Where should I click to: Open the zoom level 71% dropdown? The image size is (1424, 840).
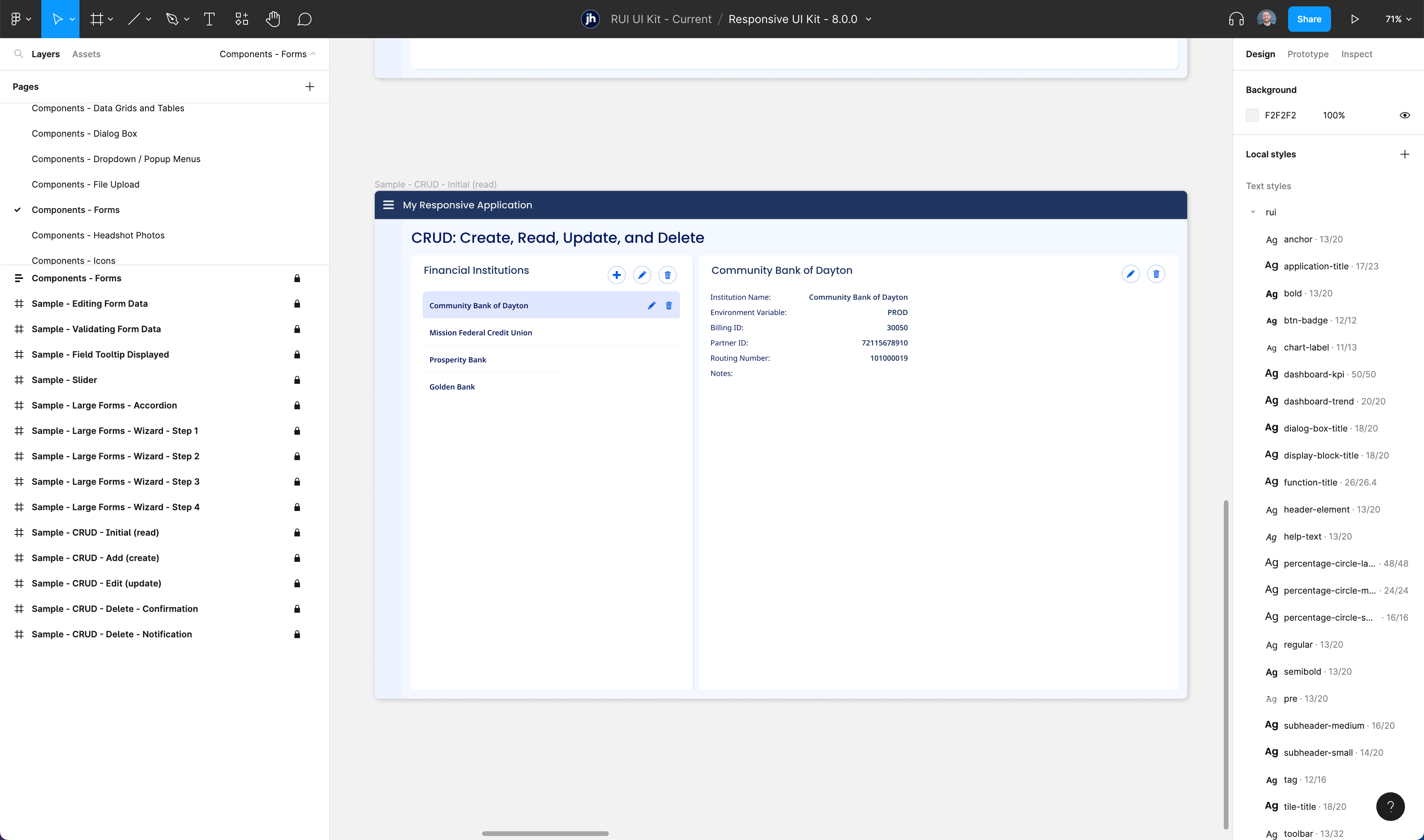click(1397, 19)
